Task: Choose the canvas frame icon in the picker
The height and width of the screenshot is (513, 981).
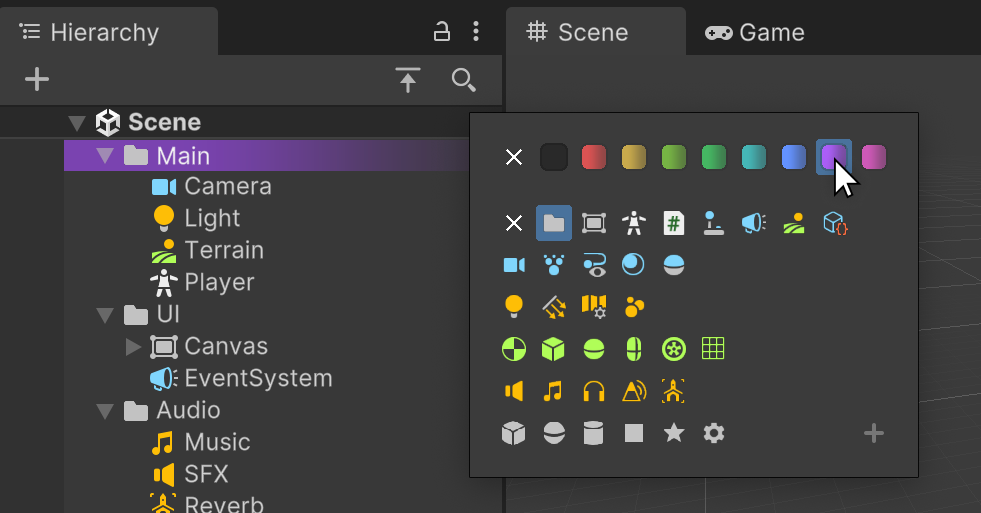Action: 594,223
